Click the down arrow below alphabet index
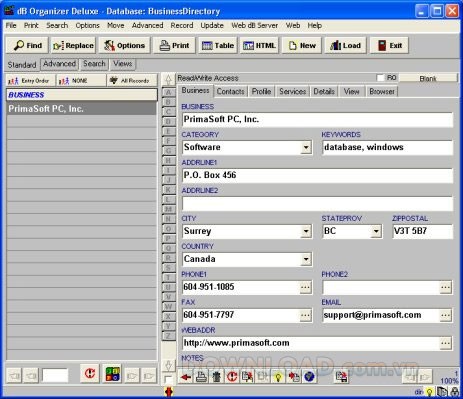Image resolution: width=463 pixels, height=399 pixels. coord(168,365)
